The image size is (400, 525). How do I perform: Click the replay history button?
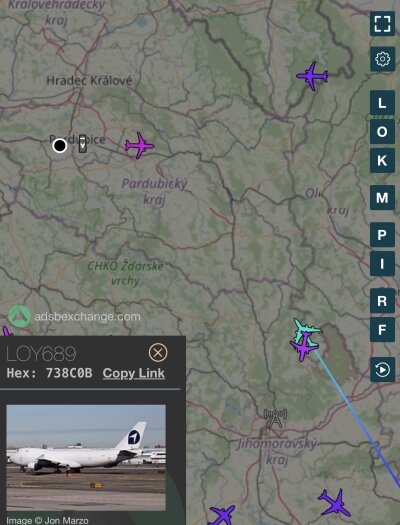pos(382,370)
